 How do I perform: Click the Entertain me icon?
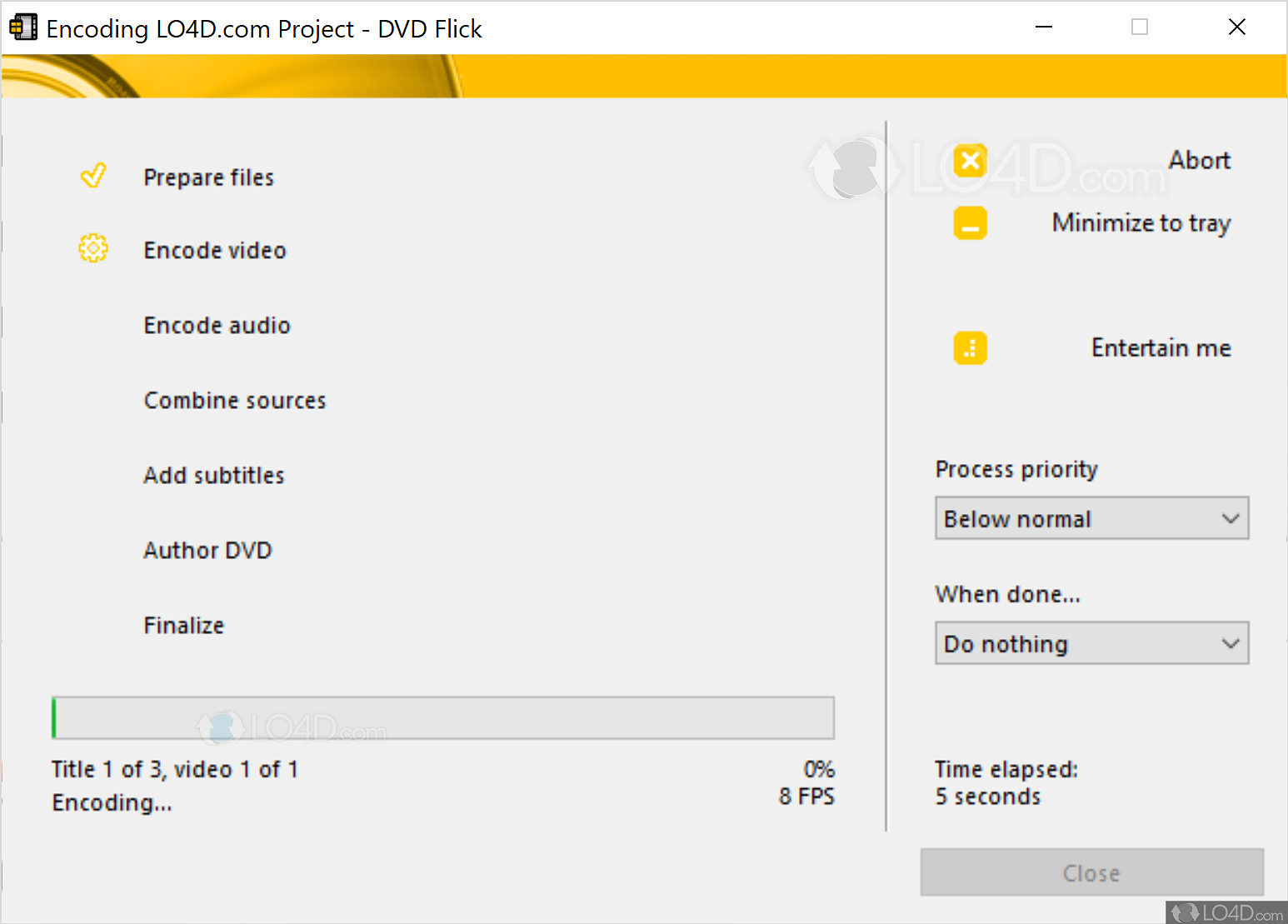point(970,347)
